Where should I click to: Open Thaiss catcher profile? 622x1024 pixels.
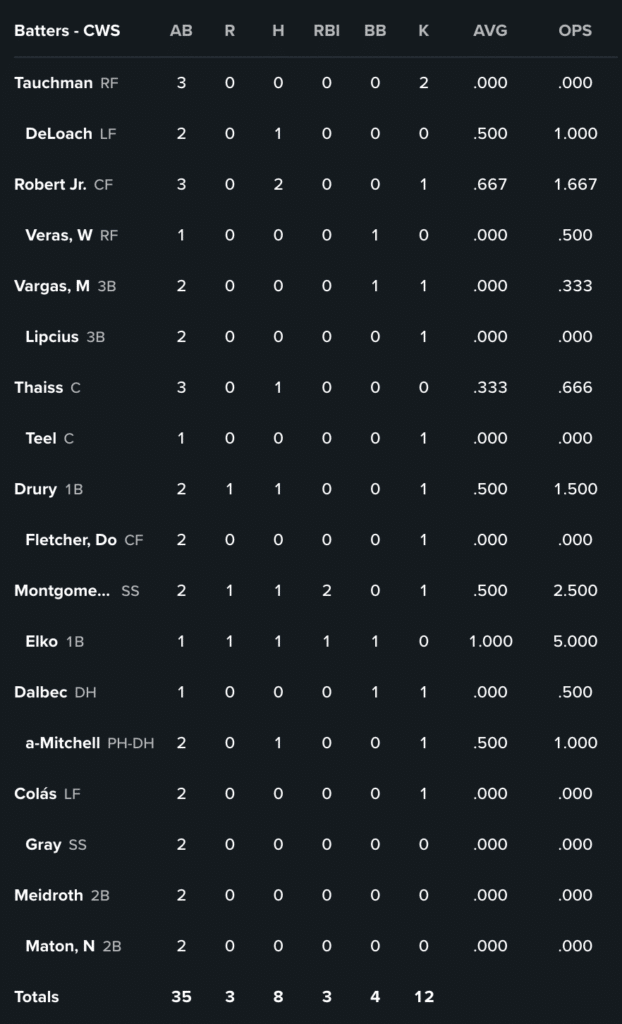coord(38,388)
